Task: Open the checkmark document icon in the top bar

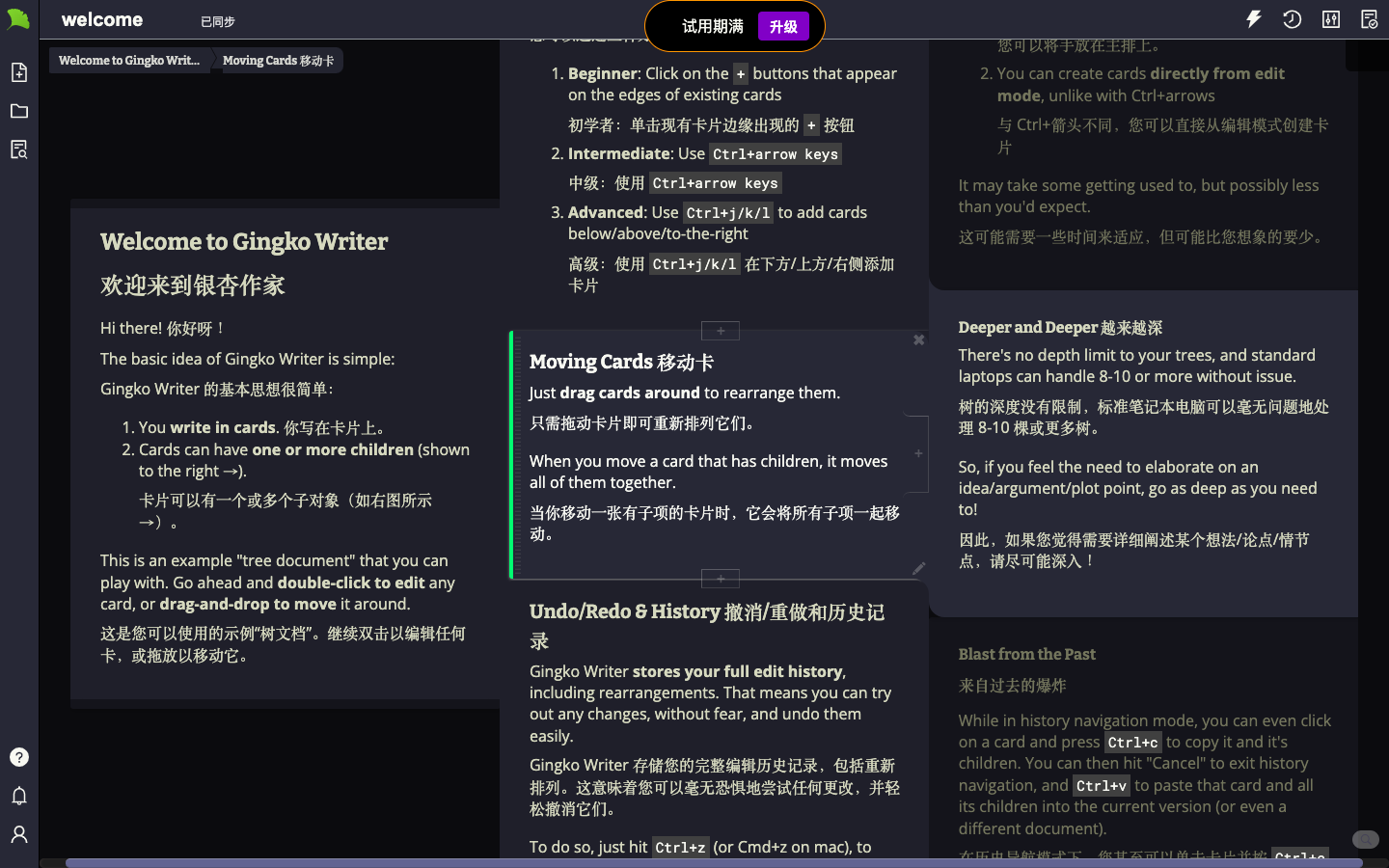Action: click(1370, 19)
